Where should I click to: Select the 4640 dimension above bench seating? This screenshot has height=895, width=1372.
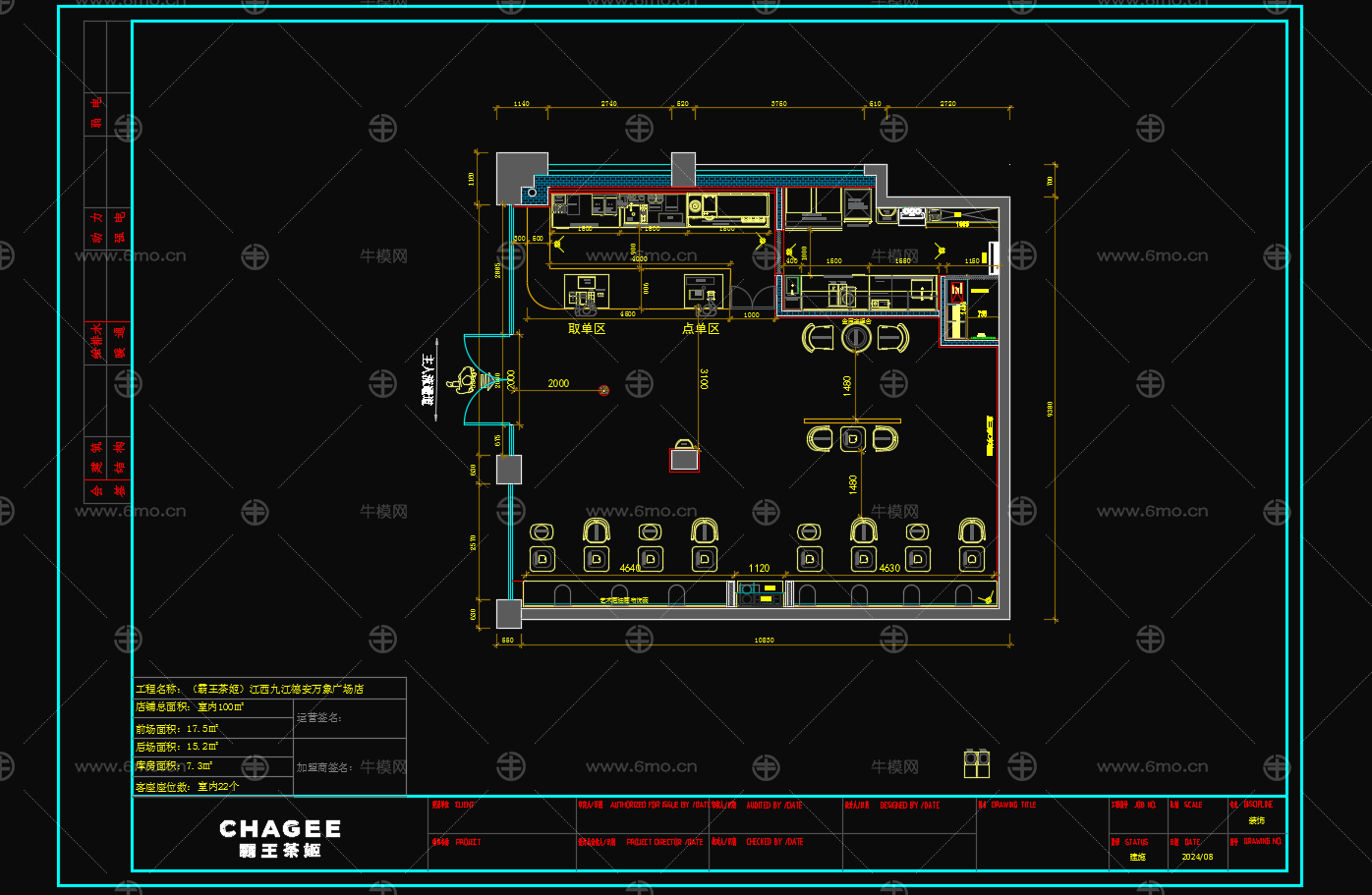pyautogui.click(x=630, y=568)
